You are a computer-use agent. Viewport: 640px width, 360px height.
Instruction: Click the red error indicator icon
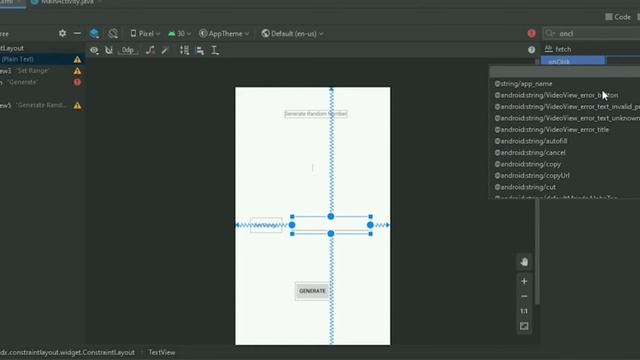click(x=531, y=33)
